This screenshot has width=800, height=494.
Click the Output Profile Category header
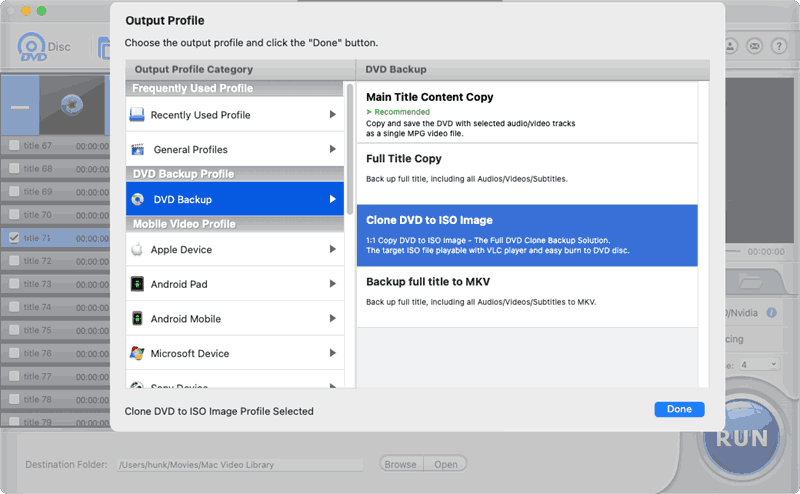pos(240,69)
